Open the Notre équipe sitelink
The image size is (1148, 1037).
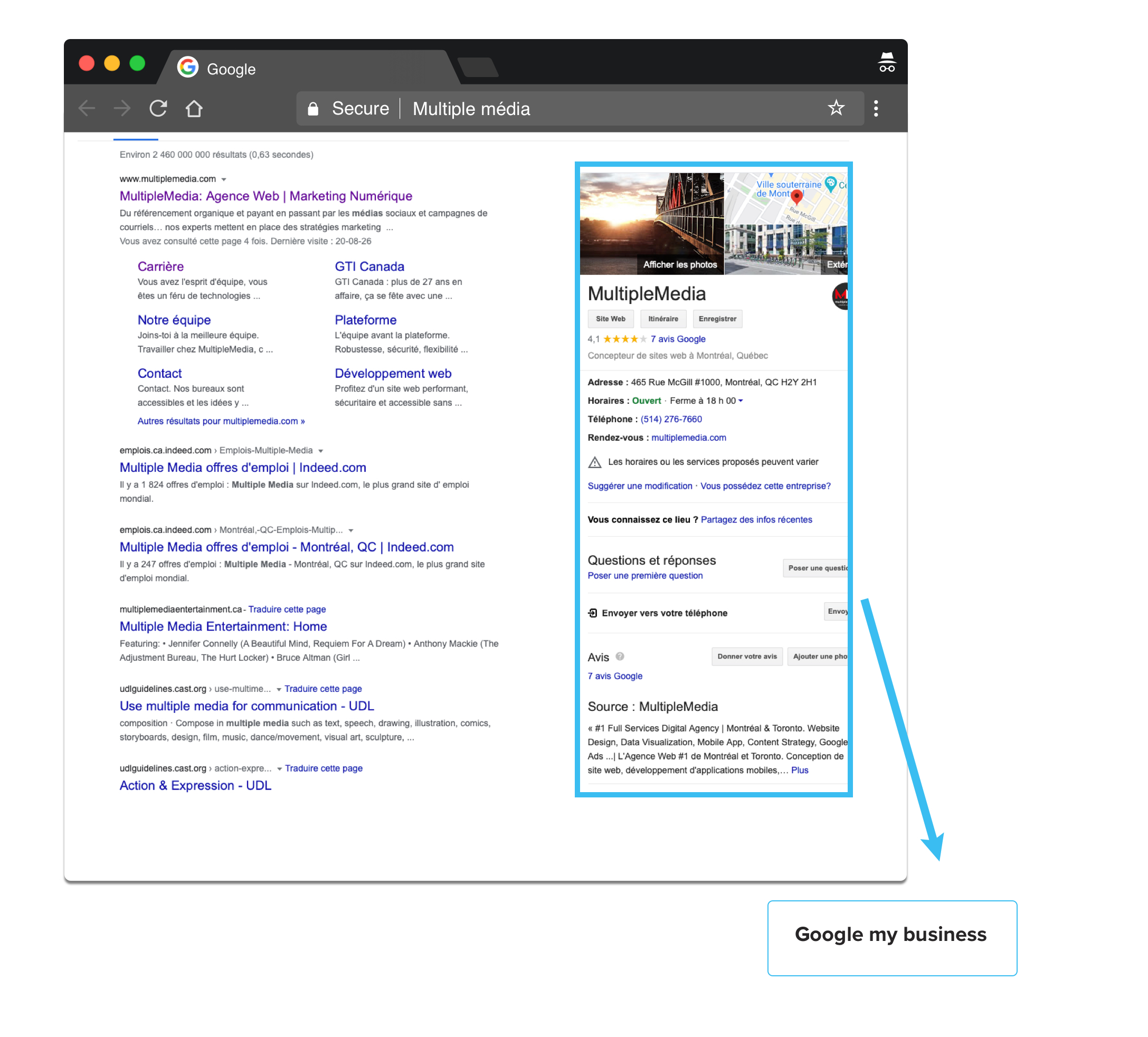click(174, 320)
